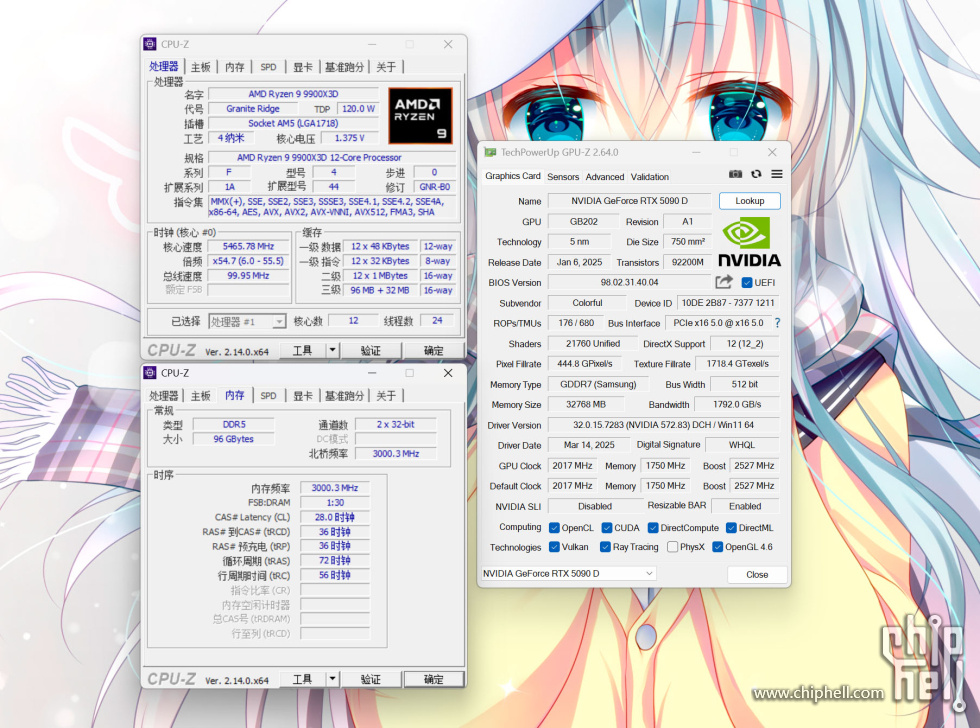Click the memory type value DDR5
Viewport: 980px width, 728px height.
(x=234, y=424)
